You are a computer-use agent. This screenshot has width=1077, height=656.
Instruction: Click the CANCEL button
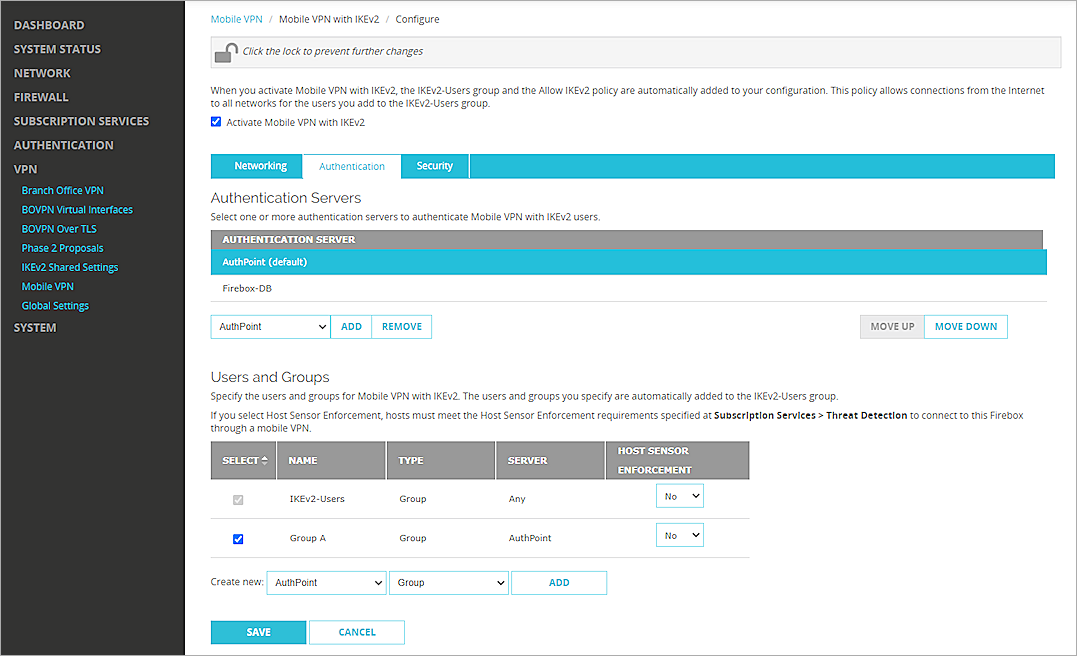pyautogui.click(x=356, y=632)
